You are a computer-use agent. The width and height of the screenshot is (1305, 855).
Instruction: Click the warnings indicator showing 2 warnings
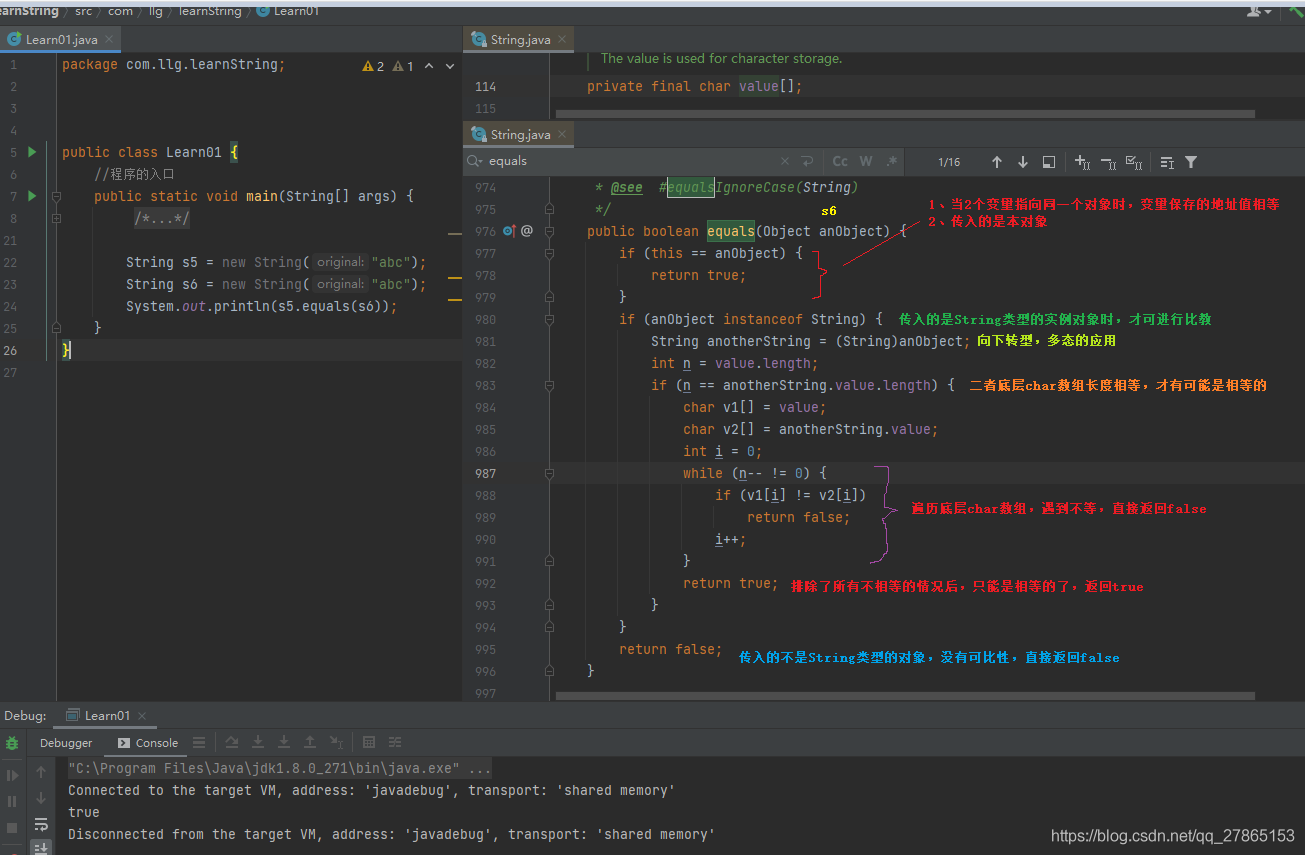click(373, 66)
